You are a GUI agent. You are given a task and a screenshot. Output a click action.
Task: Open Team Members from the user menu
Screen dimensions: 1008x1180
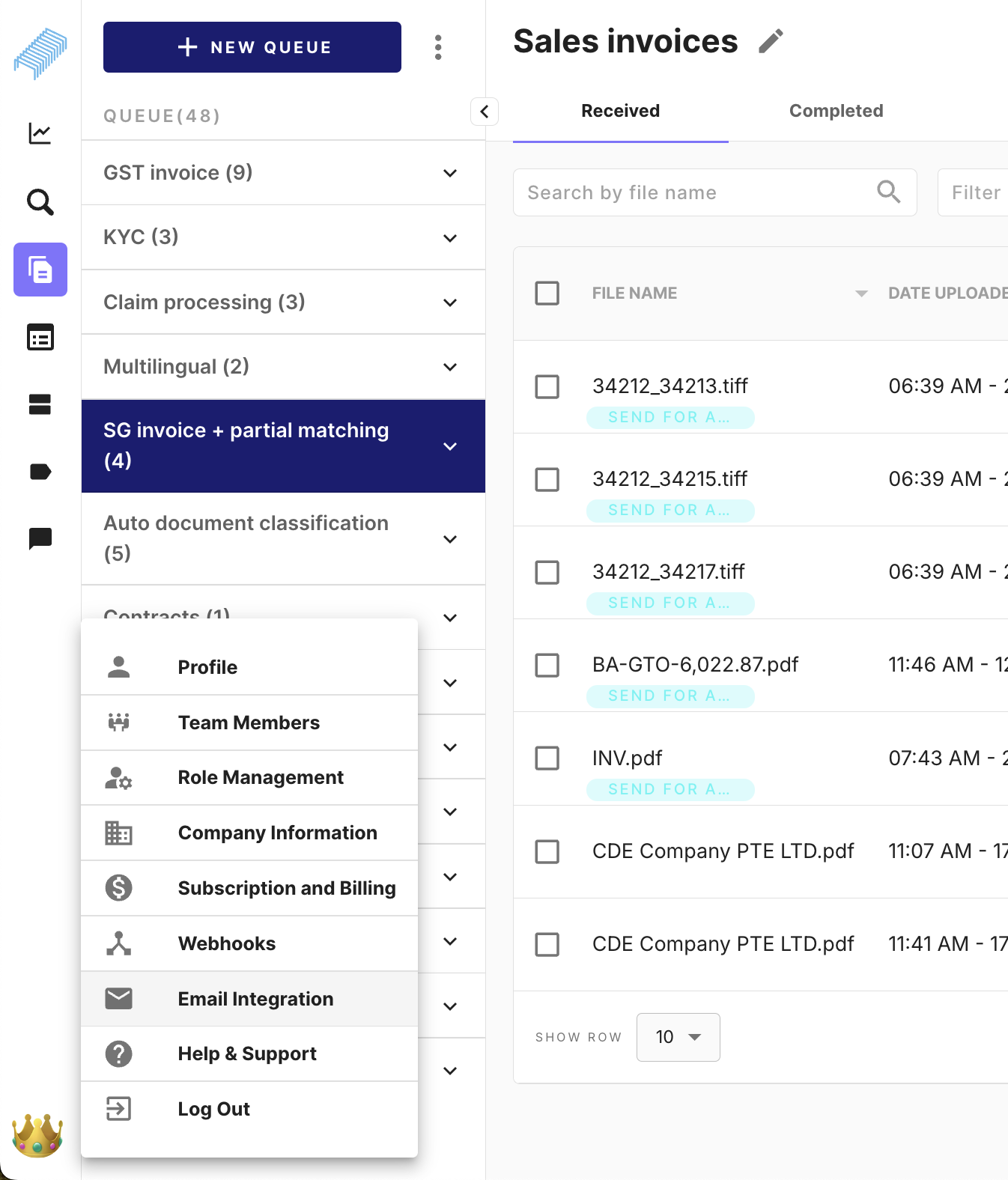[x=249, y=723]
